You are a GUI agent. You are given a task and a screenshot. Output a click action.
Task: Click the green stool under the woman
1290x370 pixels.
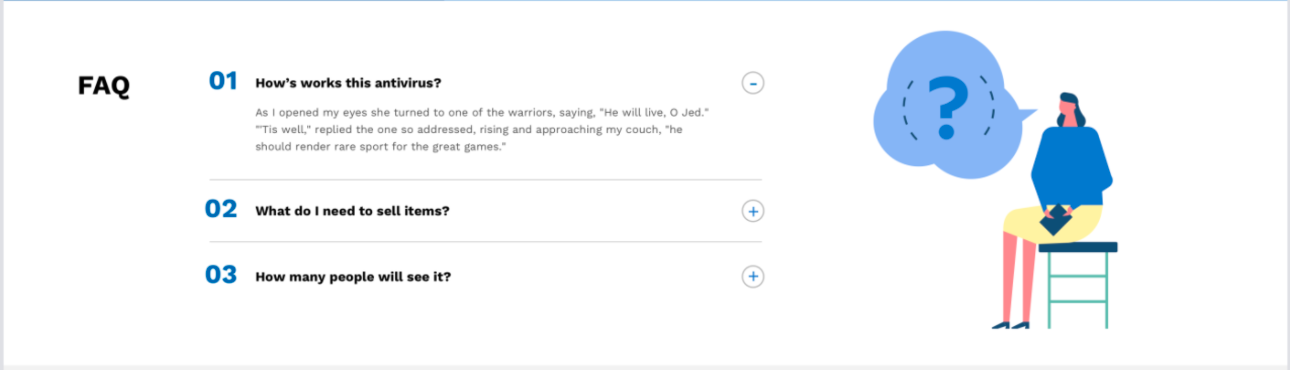[1078, 286]
